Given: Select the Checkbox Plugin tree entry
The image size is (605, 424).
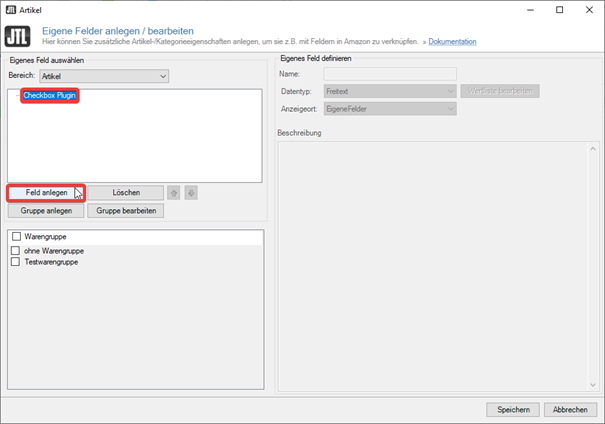Looking at the screenshot, I should pyautogui.click(x=49, y=95).
